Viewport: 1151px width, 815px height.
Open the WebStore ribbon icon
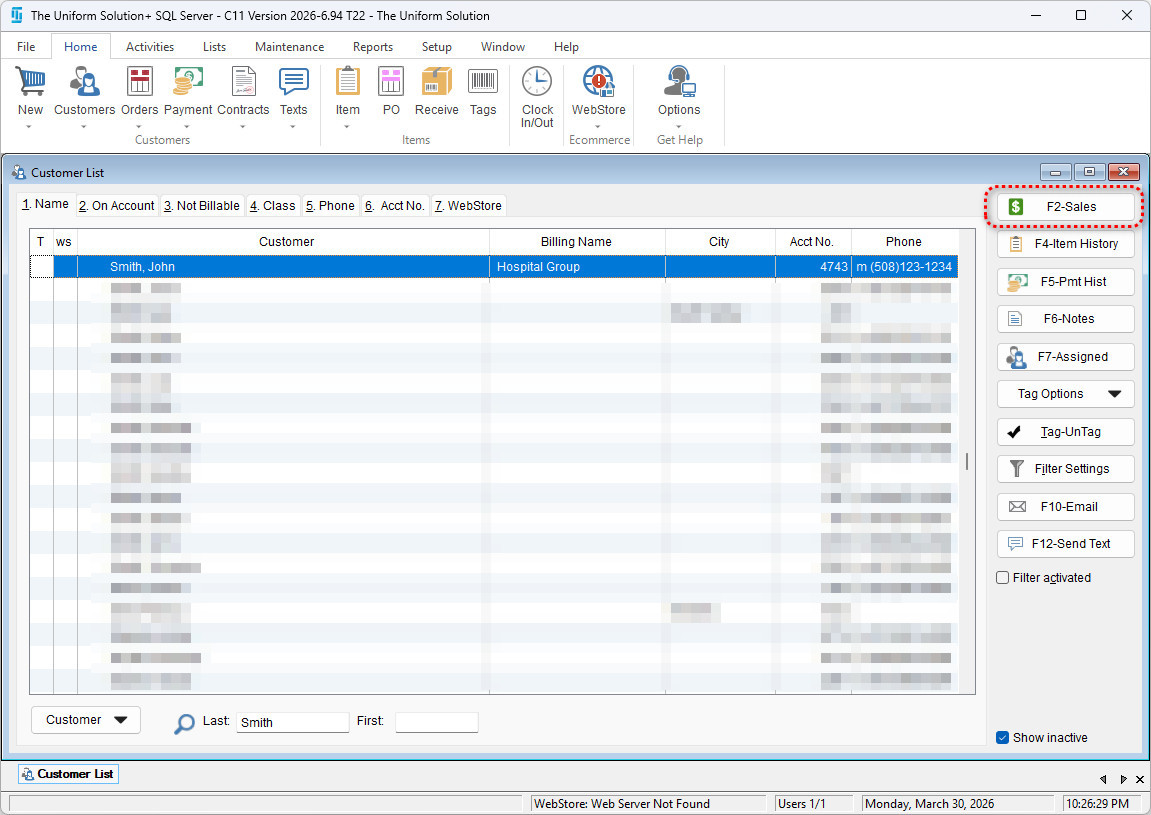point(598,83)
